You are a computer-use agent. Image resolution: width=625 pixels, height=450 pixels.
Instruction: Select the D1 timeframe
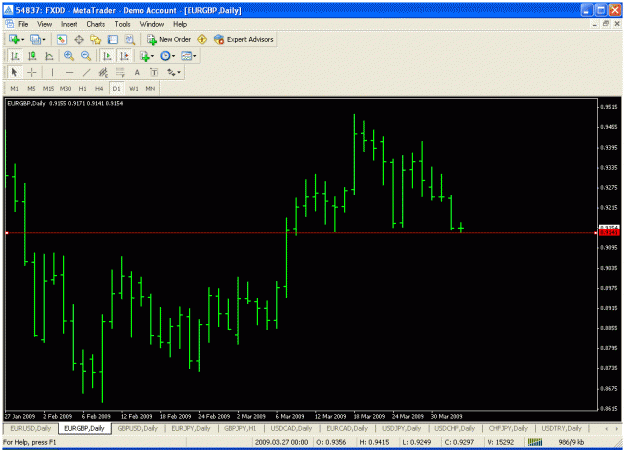tap(116, 88)
